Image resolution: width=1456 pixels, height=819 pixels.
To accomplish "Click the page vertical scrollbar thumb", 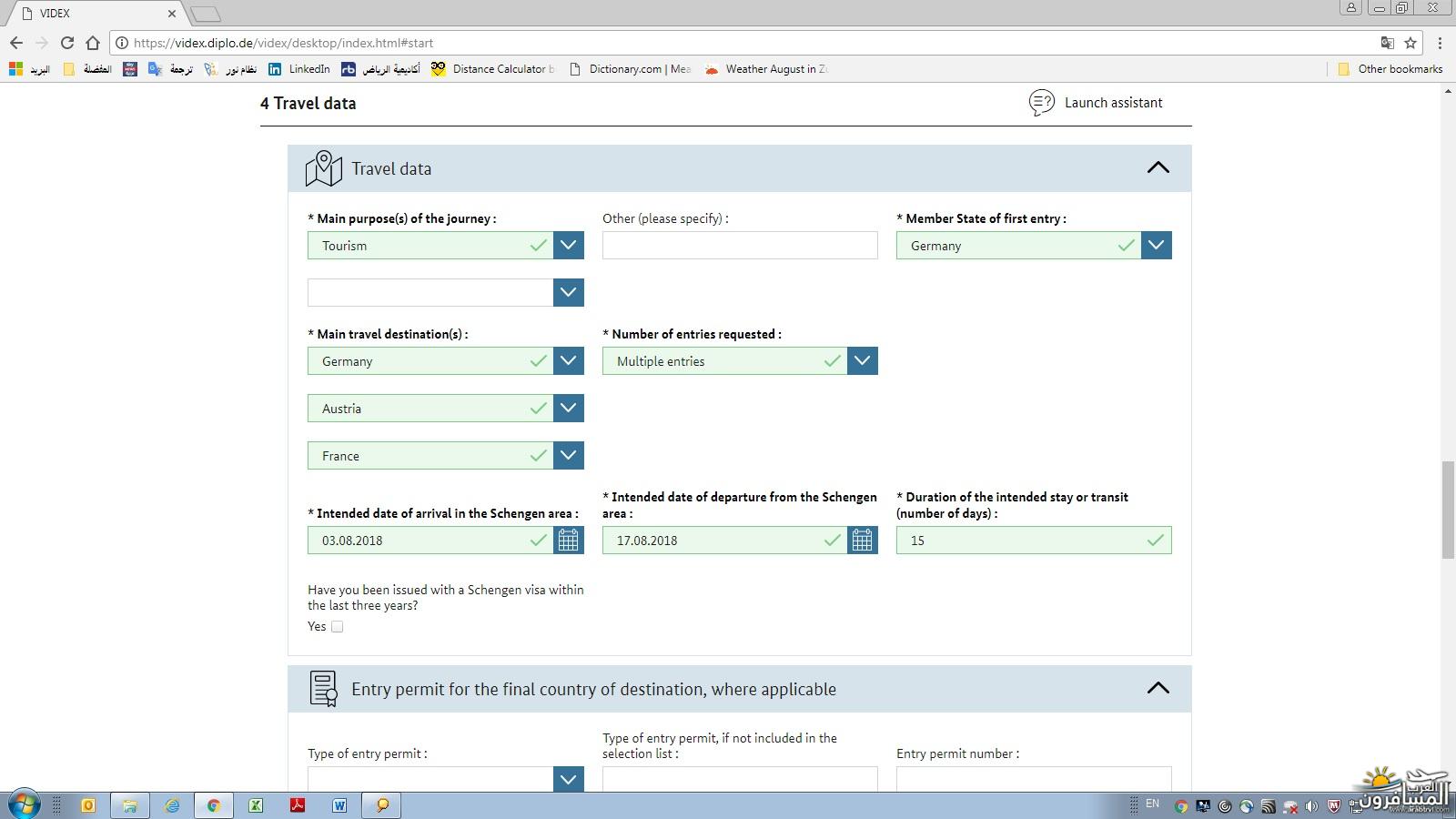I will tap(1448, 510).
